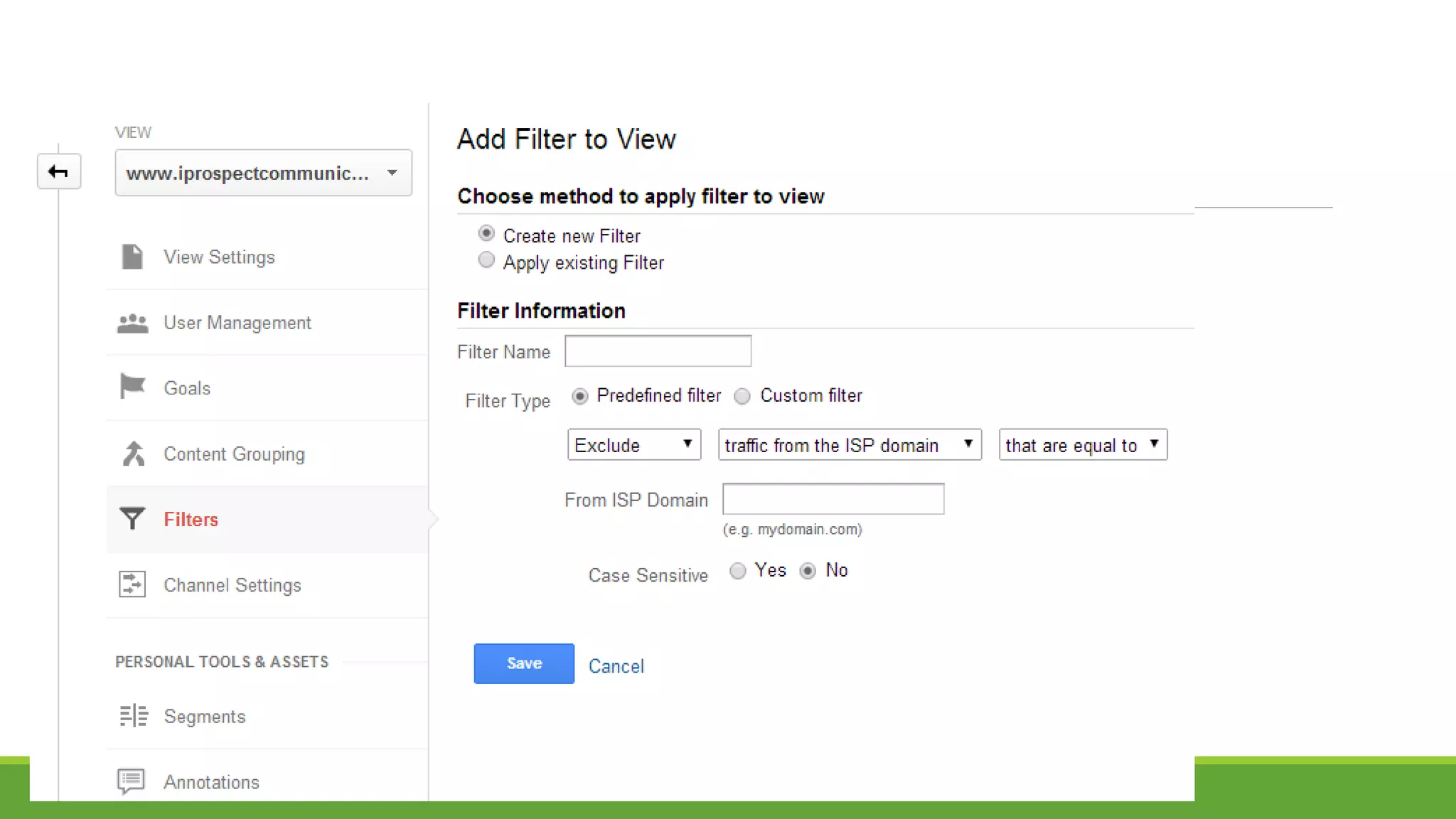Click the View Settings document icon
1456x819 pixels.
click(132, 257)
